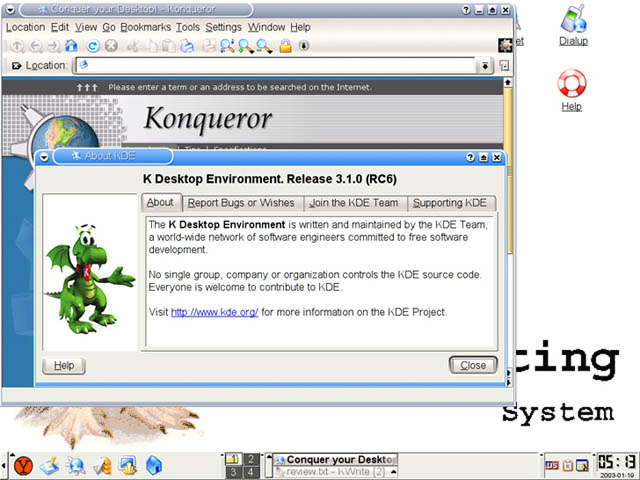Click the Security padlock icon
The image size is (640, 480).
pos(286,46)
